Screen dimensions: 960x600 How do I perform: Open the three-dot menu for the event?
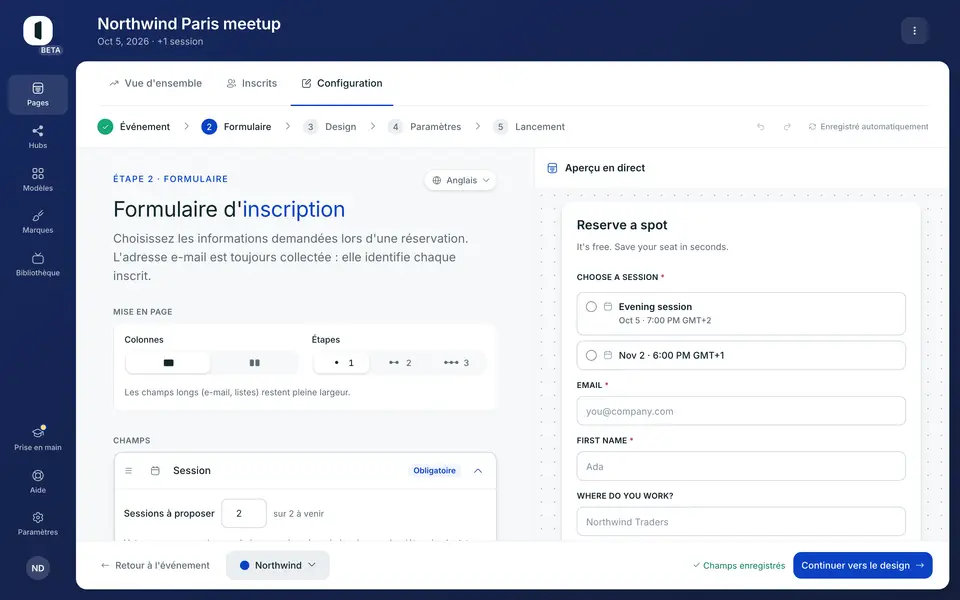pyautogui.click(x=915, y=31)
